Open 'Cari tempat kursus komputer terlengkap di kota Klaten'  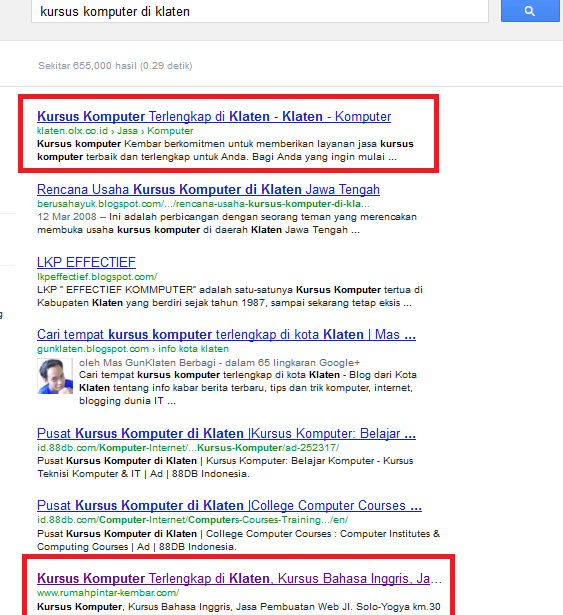pyautogui.click(x=226, y=334)
